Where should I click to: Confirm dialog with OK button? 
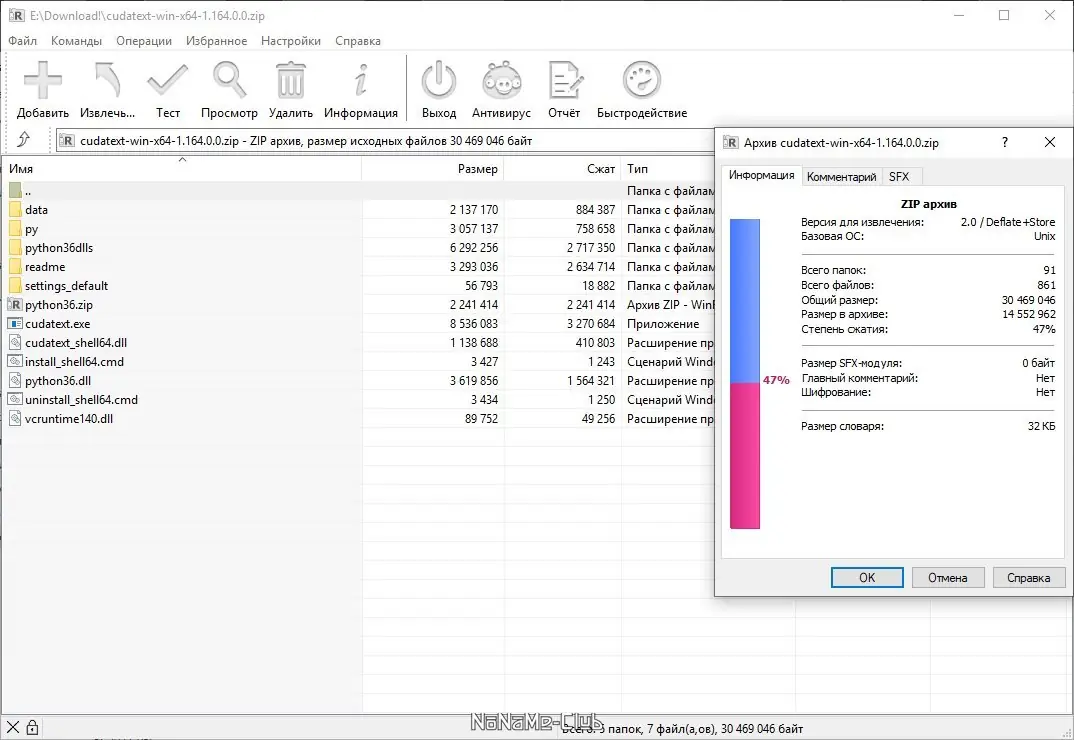coord(867,578)
